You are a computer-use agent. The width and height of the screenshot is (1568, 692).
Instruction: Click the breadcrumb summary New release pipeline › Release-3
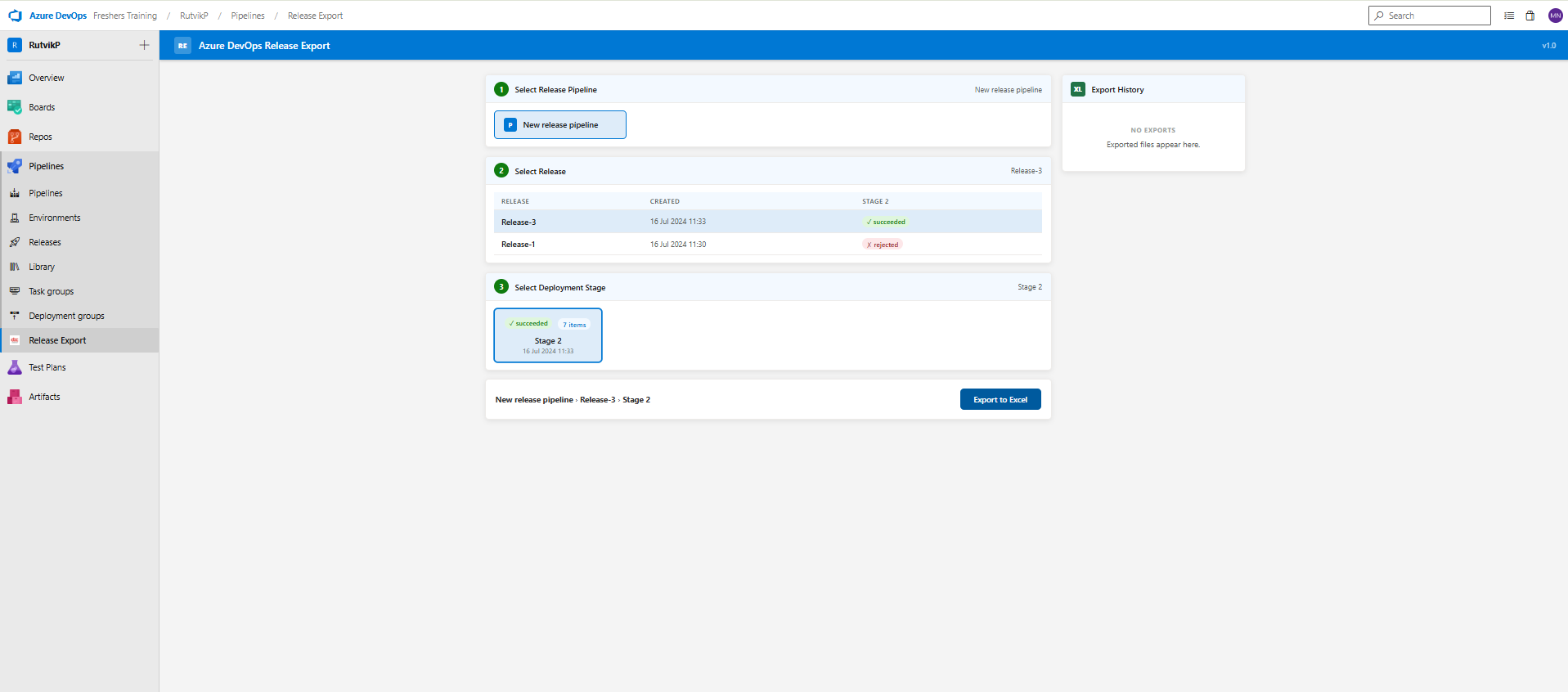tap(555, 400)
